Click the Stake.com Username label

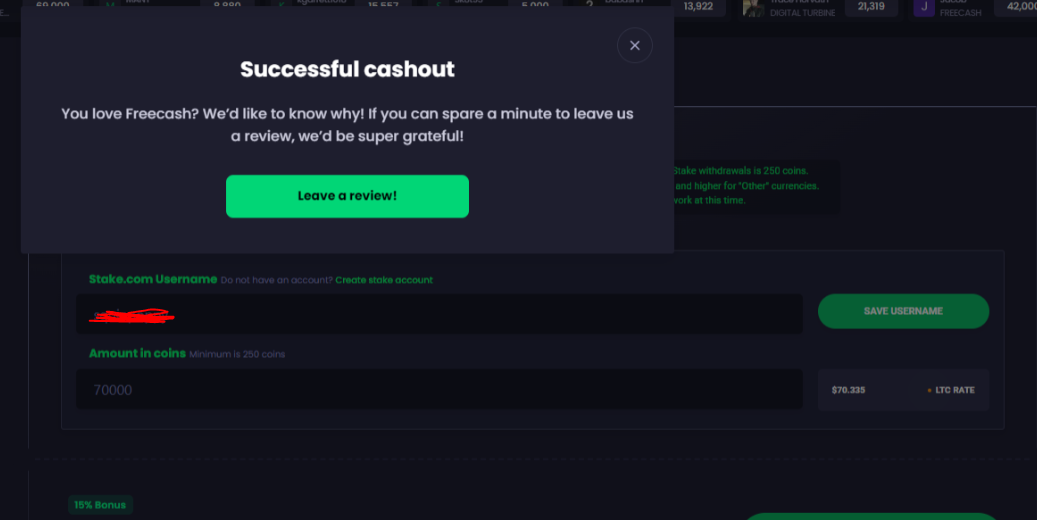(152, 279)
